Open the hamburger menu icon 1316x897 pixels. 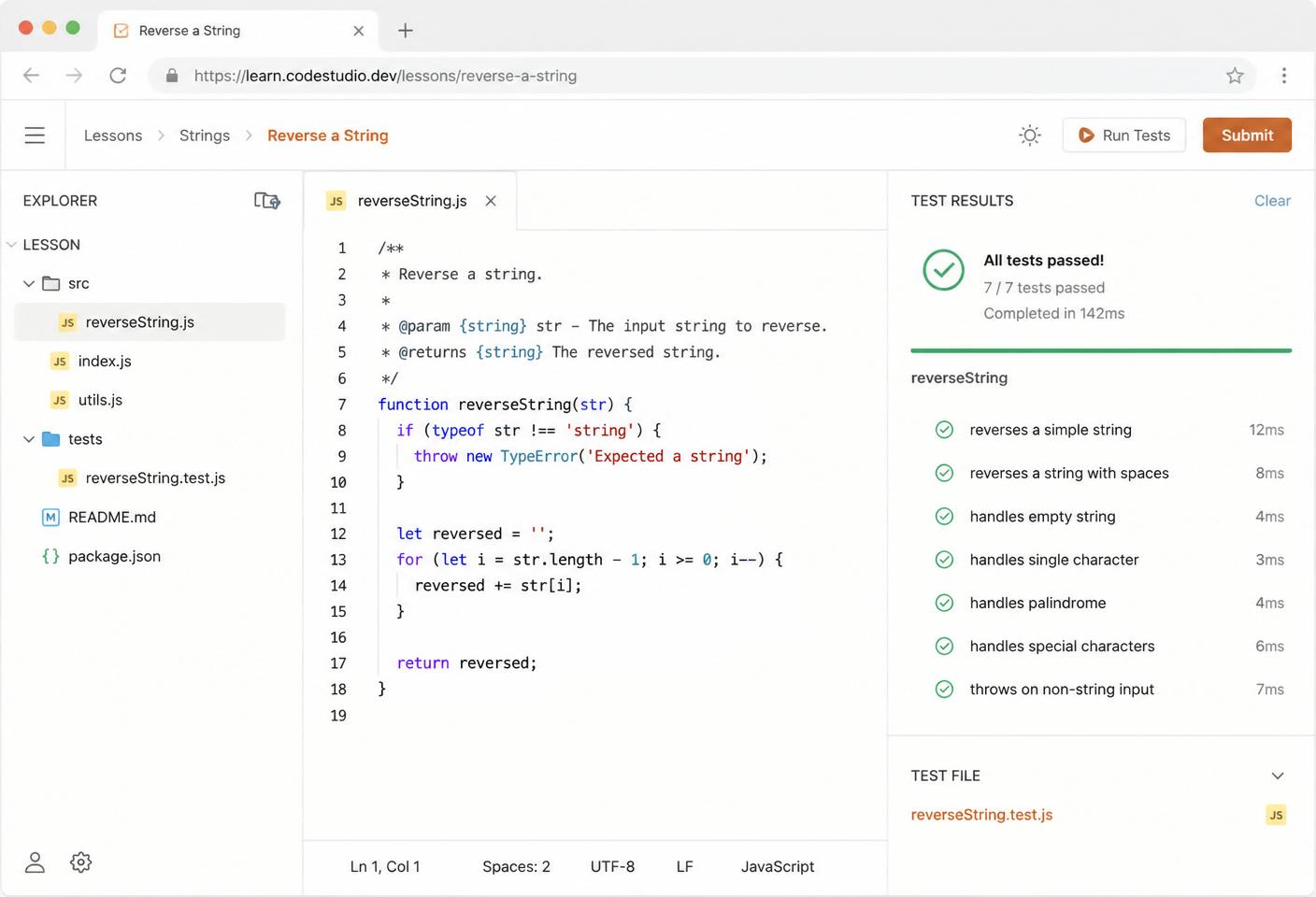click(35, 135)
